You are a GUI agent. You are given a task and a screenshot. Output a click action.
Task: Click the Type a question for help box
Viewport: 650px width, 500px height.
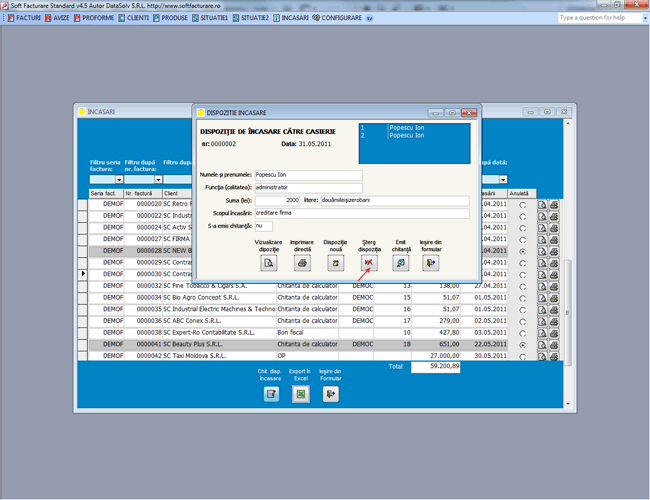[x=599, y=18]
